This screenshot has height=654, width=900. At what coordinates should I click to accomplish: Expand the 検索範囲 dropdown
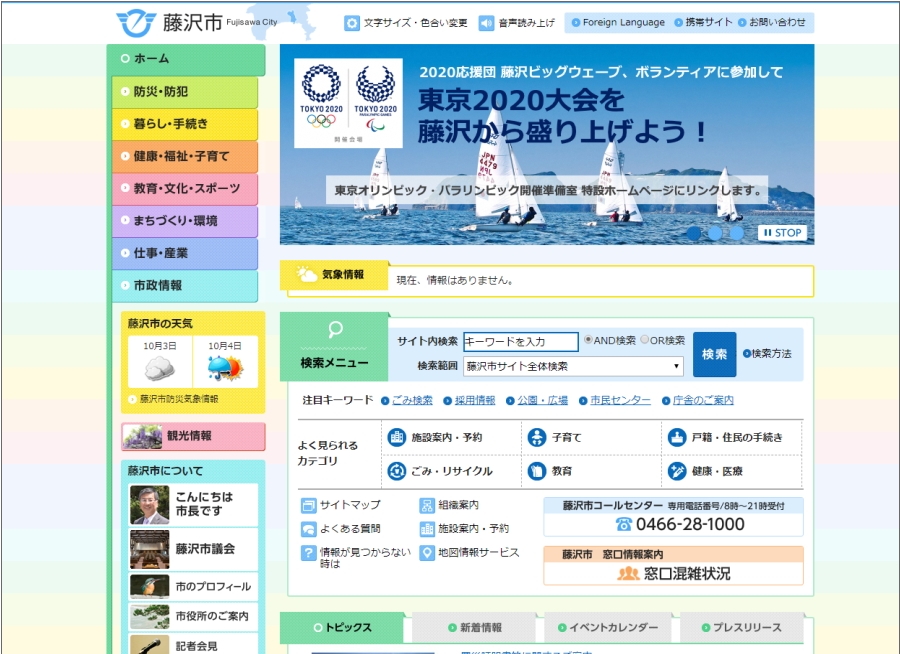click(x=573, y=366)
